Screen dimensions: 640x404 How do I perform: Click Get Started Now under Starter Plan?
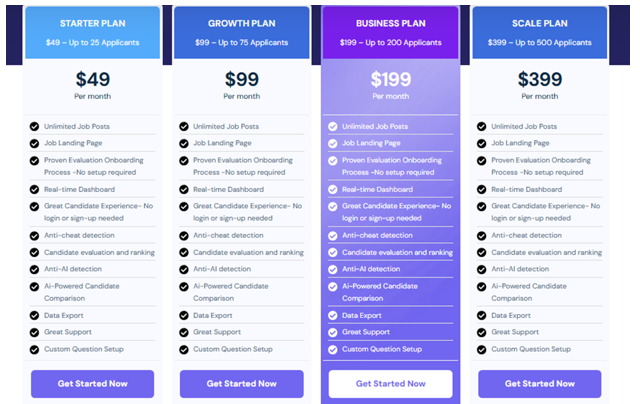click(93, 384)
